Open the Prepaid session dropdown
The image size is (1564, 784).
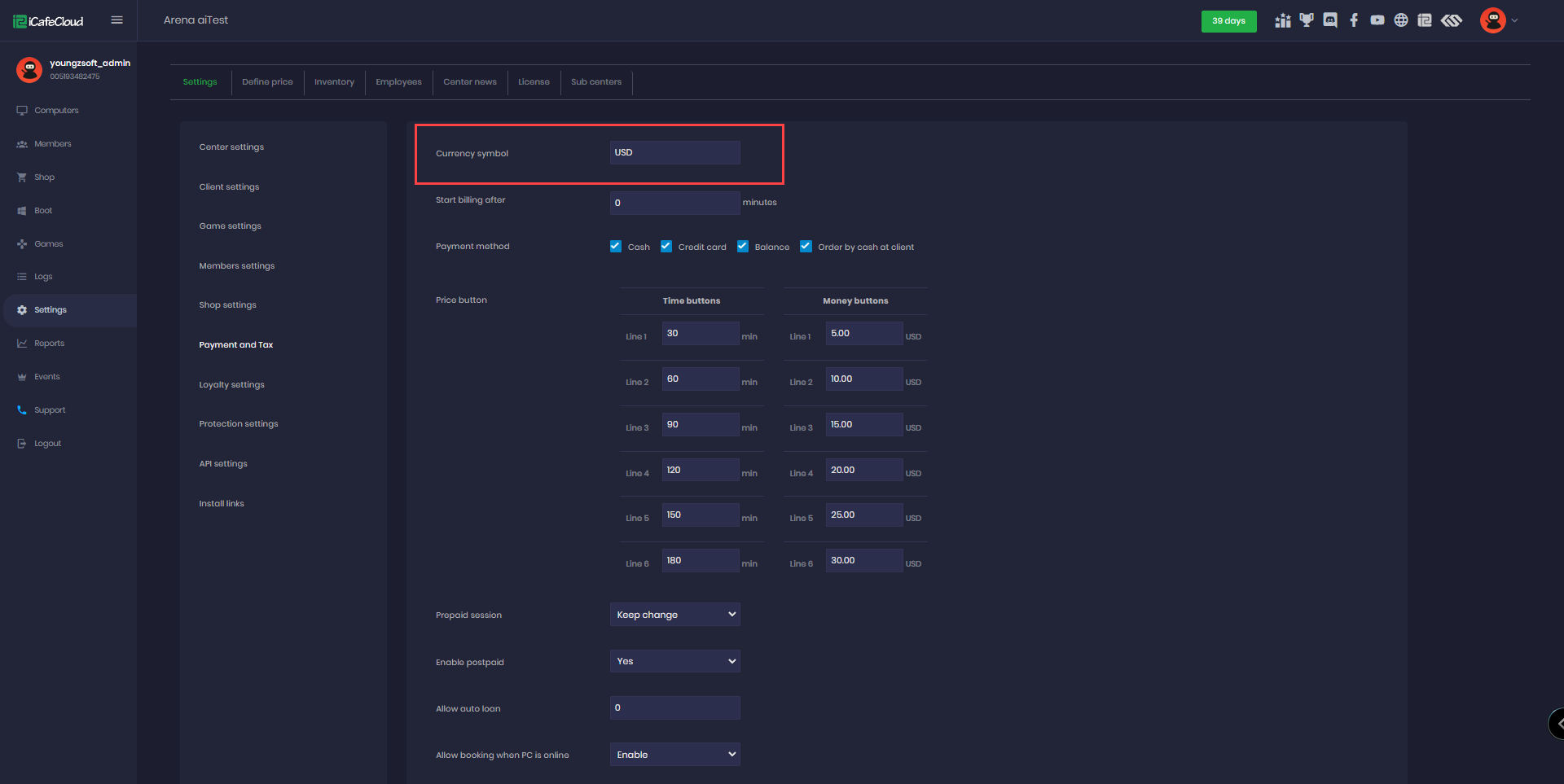[674, 615]
